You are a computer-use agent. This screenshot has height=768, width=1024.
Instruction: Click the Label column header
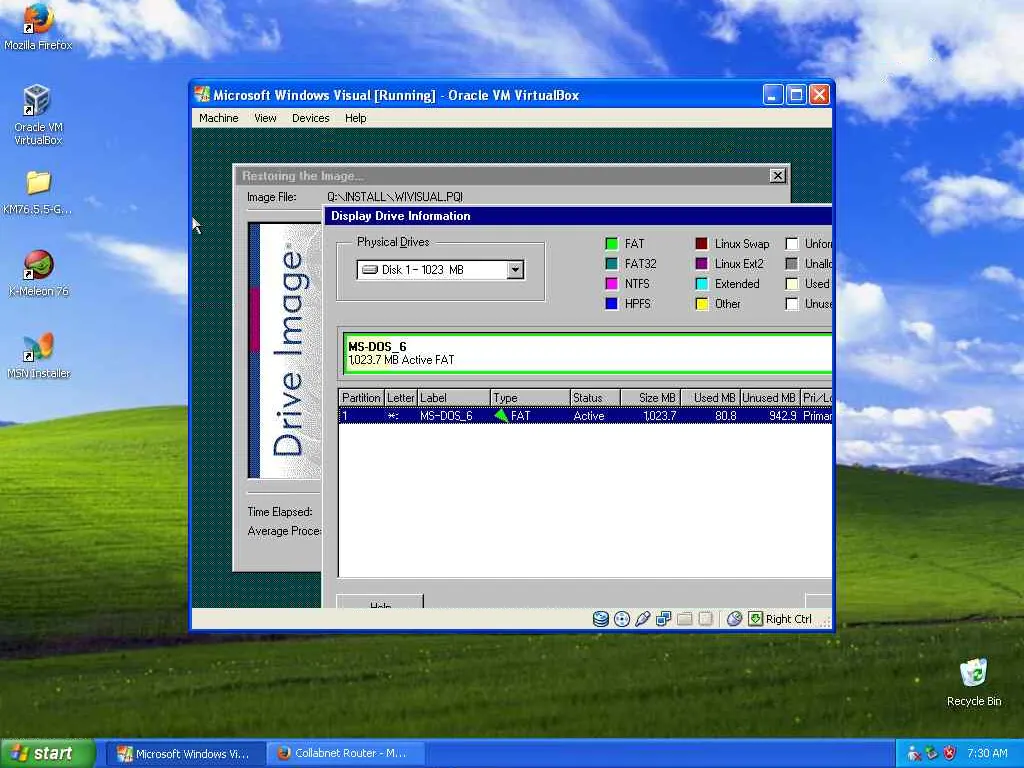[453, 398]
